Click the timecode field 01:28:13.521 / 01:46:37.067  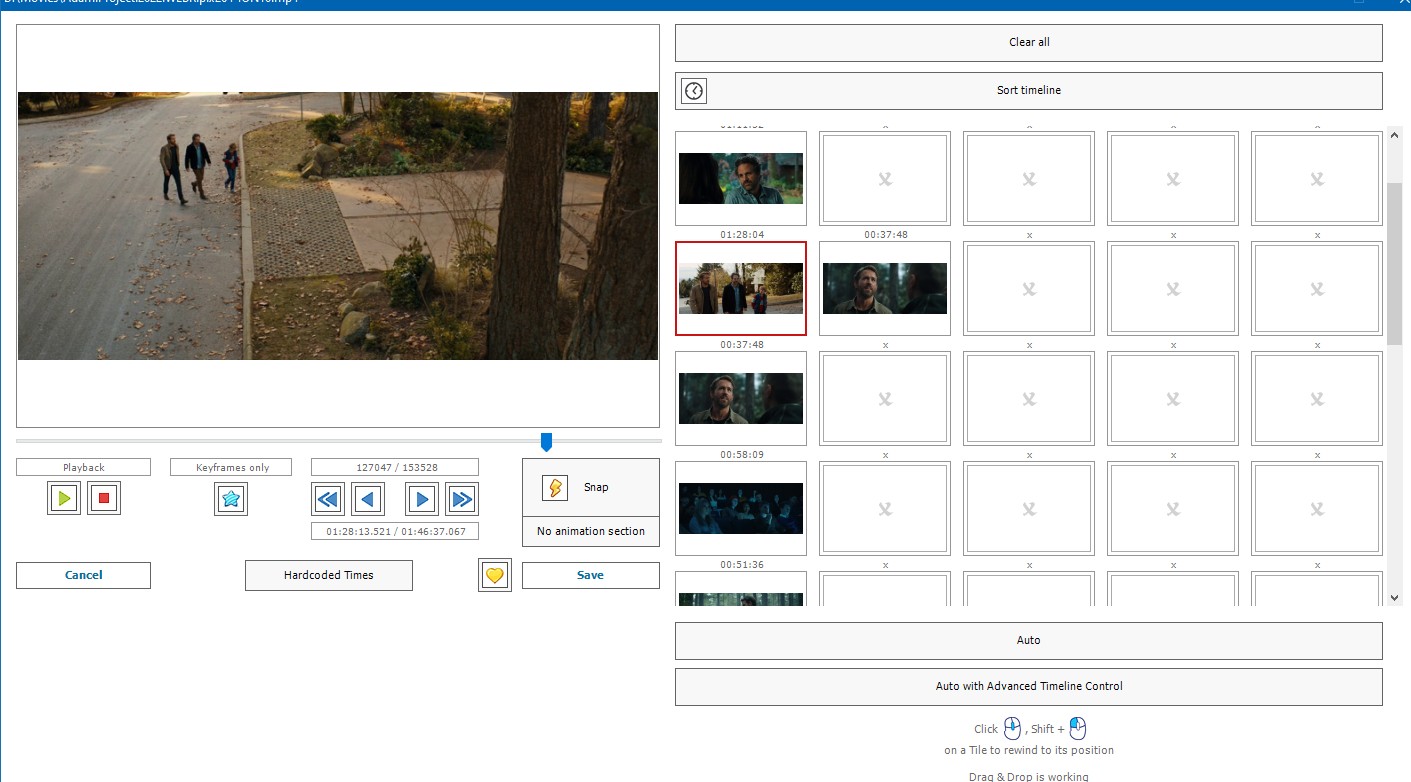pyautogui.click(x=395, y=531)
